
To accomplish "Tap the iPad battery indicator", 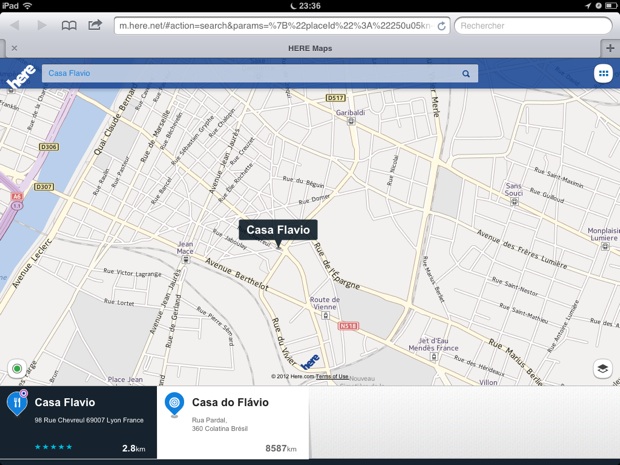I will tap(611, 6).
